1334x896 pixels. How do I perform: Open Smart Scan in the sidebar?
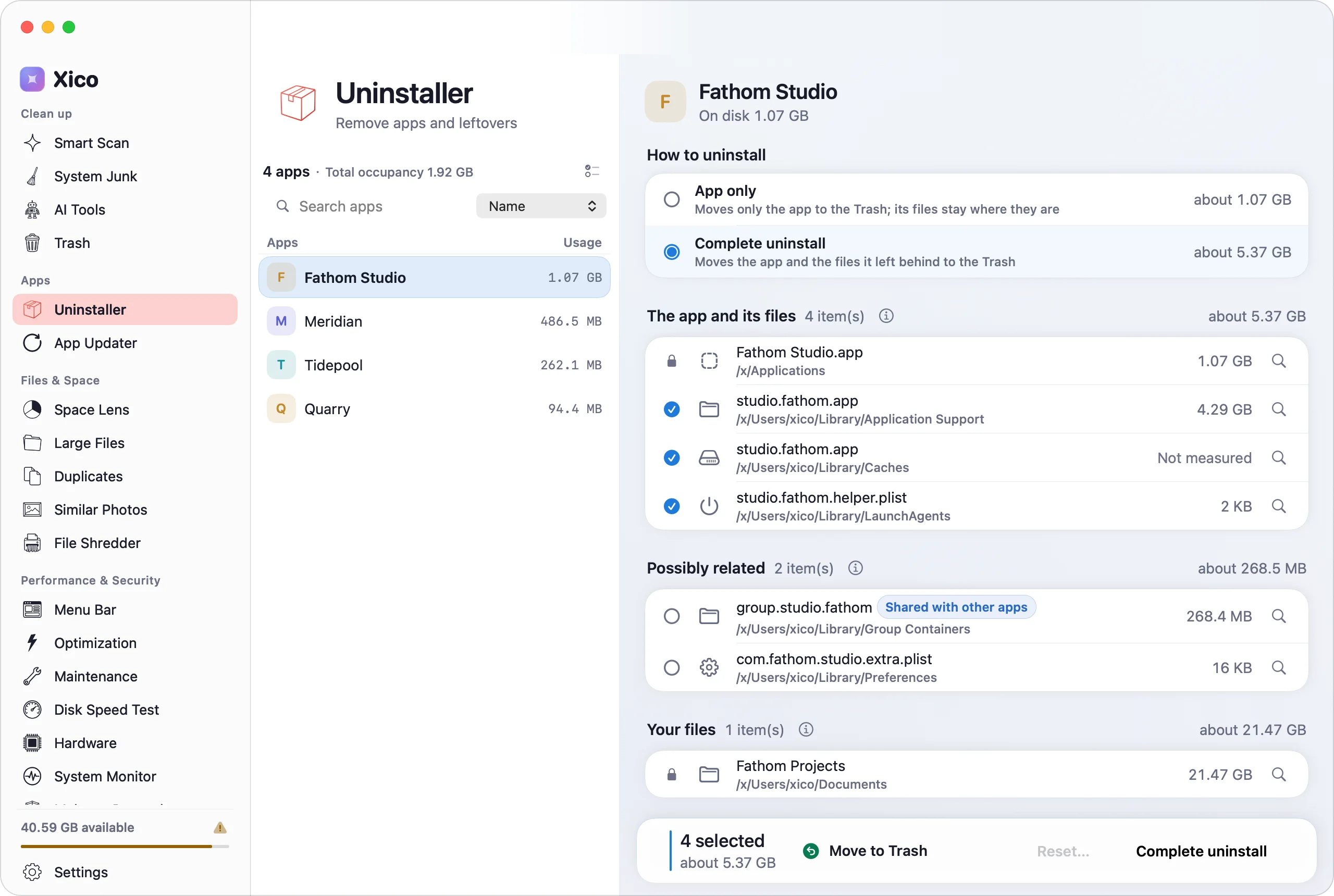tap(125, 143)
